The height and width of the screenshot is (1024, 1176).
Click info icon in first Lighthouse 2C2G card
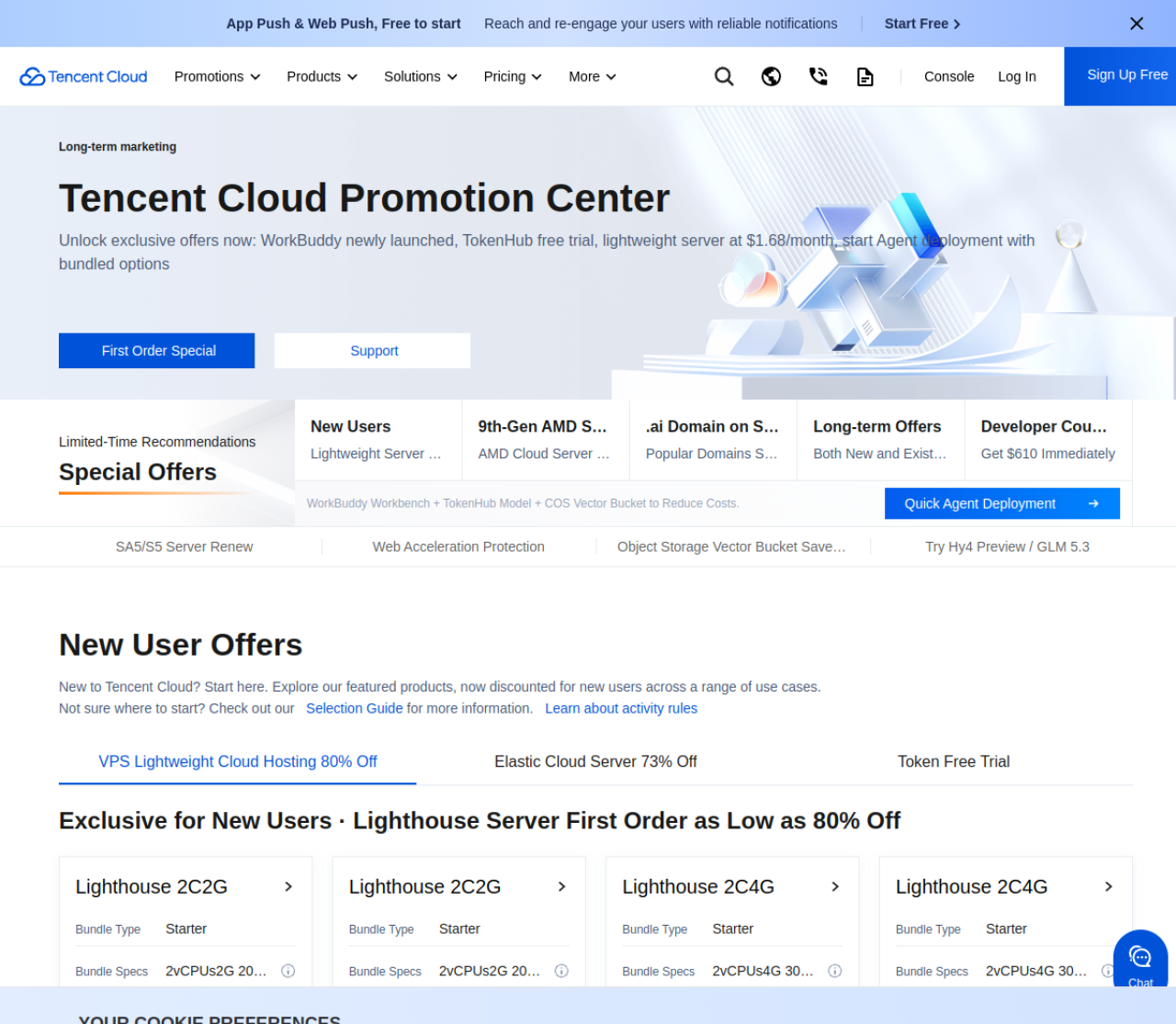pos(288,971)
